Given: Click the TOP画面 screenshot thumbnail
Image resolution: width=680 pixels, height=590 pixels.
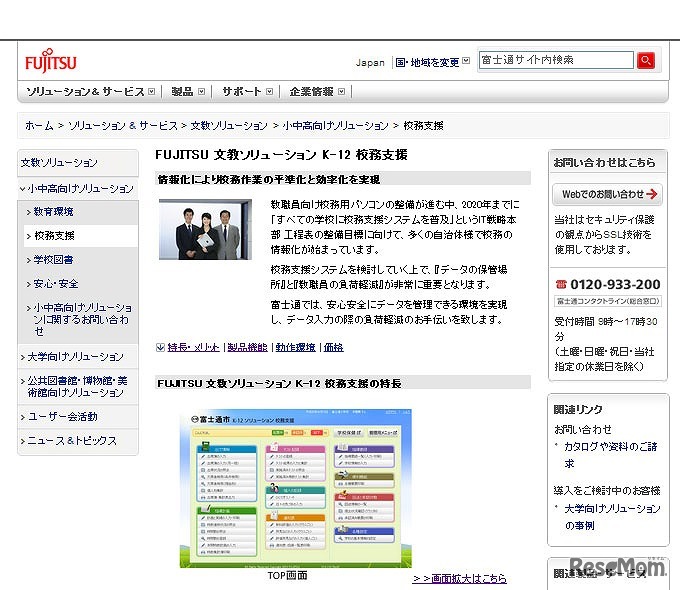Looking at the screenshot, I should coord(296,488).
